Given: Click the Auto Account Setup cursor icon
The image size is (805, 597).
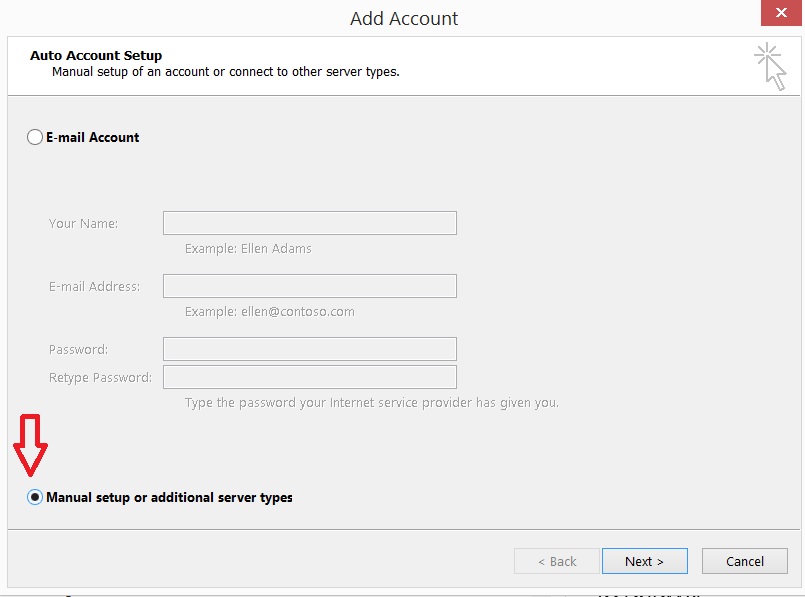Looking at the screenshot, I should pyautogui.click(x=770, y=65).
